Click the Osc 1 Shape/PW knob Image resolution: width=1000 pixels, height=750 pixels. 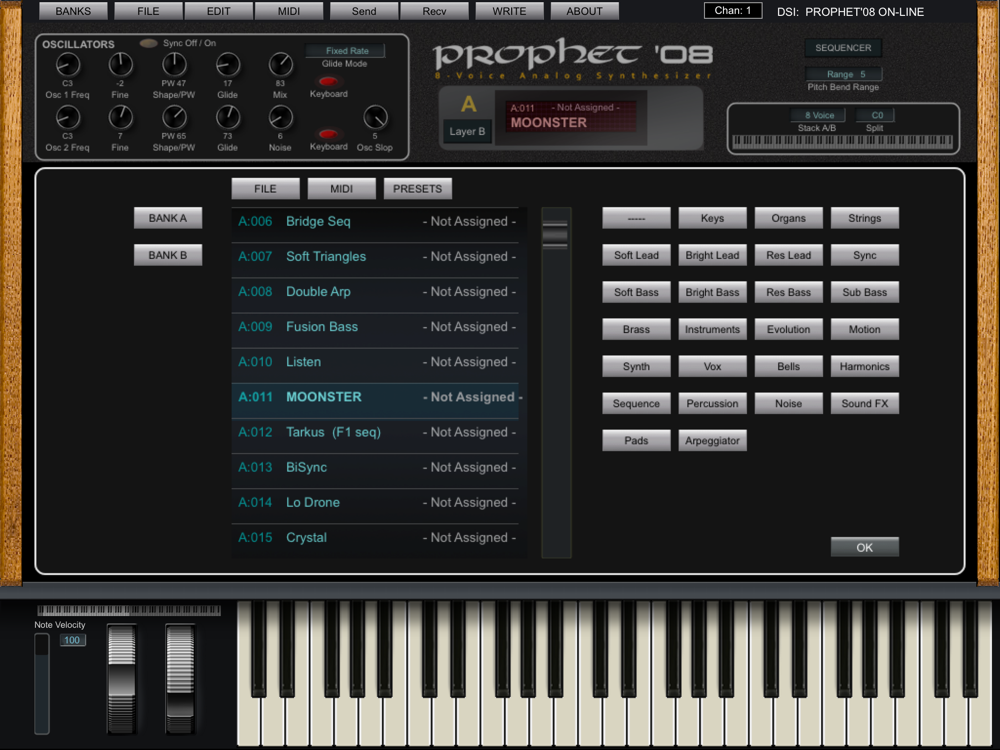[x=173, y=64]
